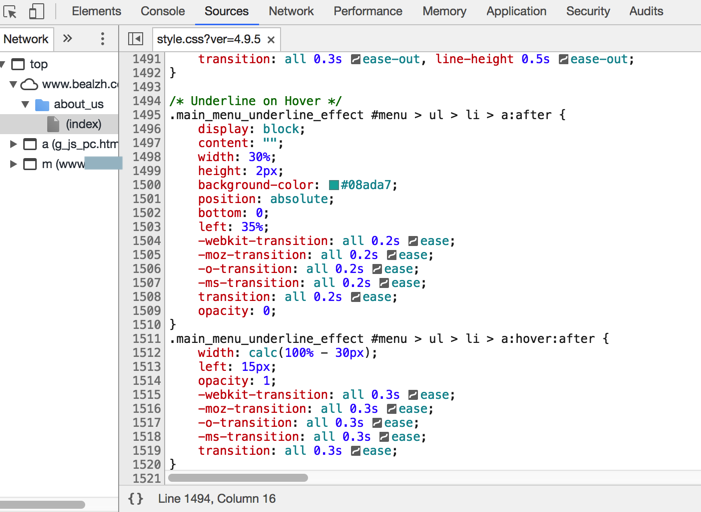Click the easing icon on transition line 1508
Image resolution: width=701 pixels, height=512 pixels.
tap(354, 297)
